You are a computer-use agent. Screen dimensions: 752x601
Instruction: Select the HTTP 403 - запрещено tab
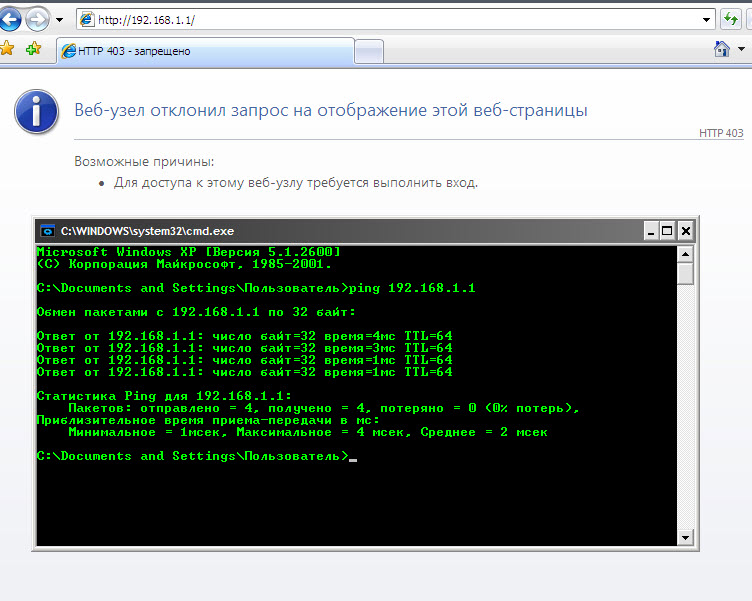(x=206, y=51)
